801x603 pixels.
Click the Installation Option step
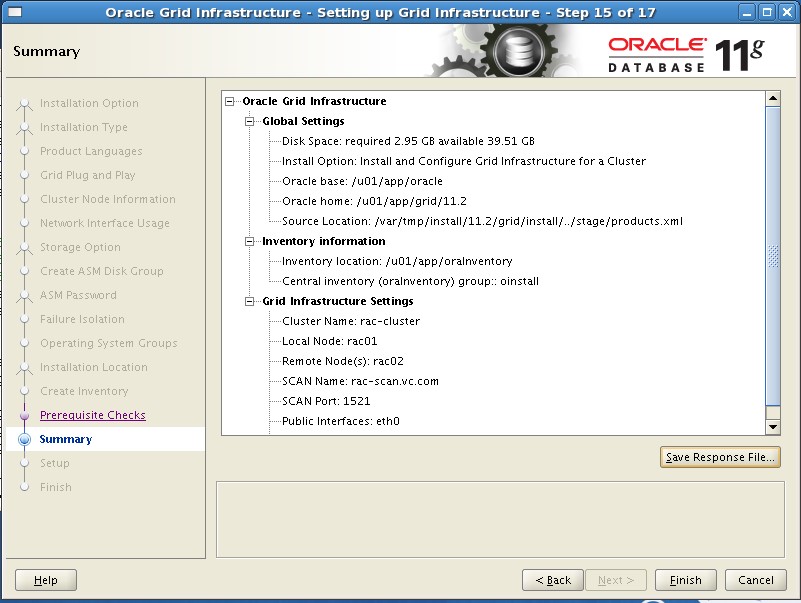pyautogui.click(x=89, y=103)
